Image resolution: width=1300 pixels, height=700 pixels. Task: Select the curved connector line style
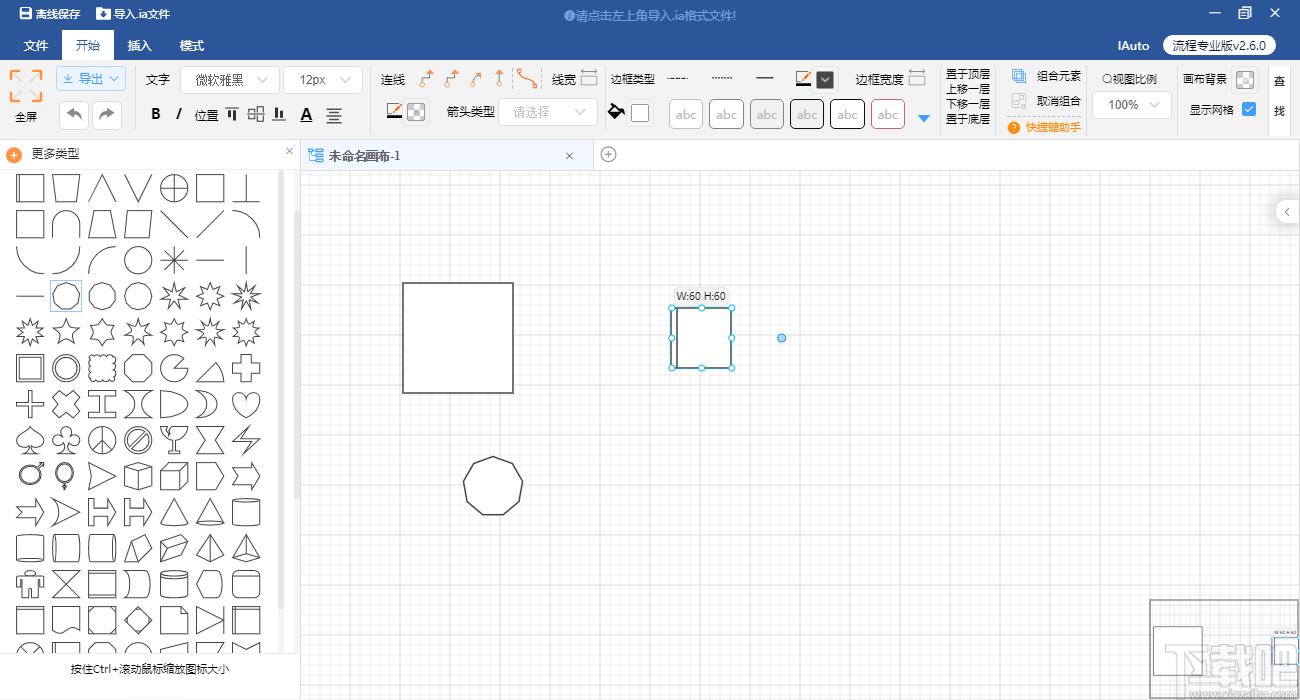coord(527,78)
